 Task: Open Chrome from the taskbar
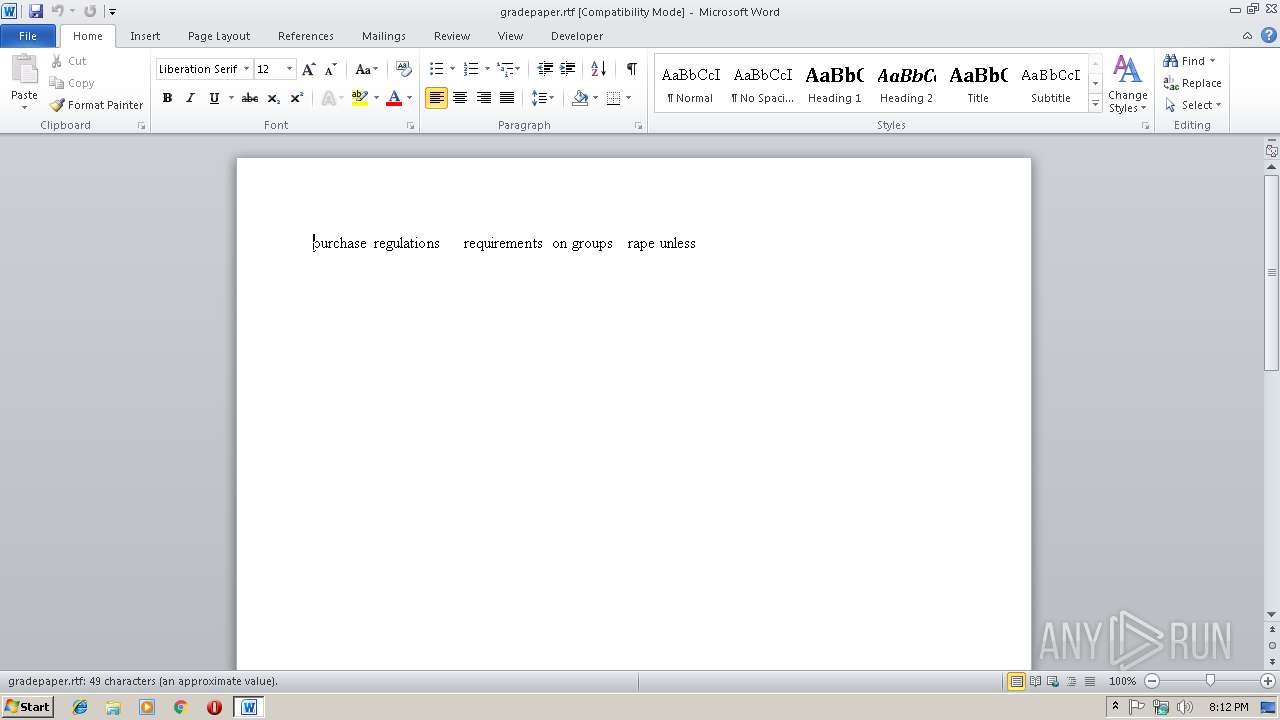click(x=180, y=707)
